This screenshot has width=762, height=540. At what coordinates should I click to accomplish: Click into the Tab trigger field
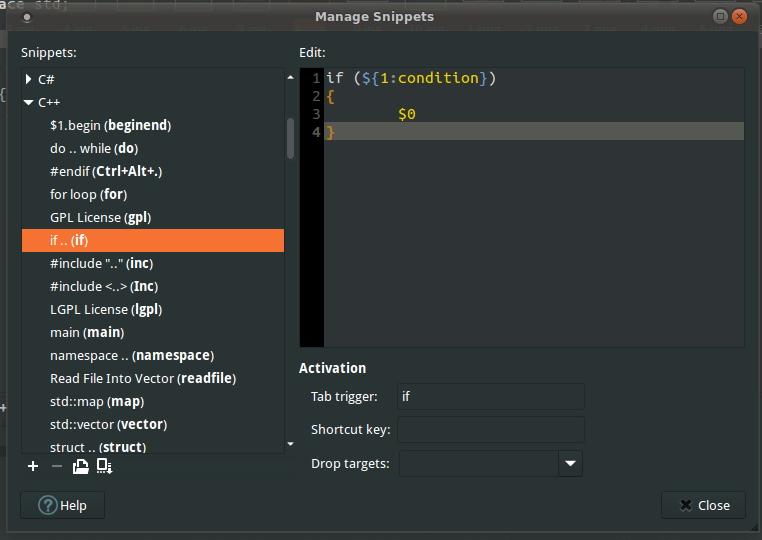click(491, 397)
